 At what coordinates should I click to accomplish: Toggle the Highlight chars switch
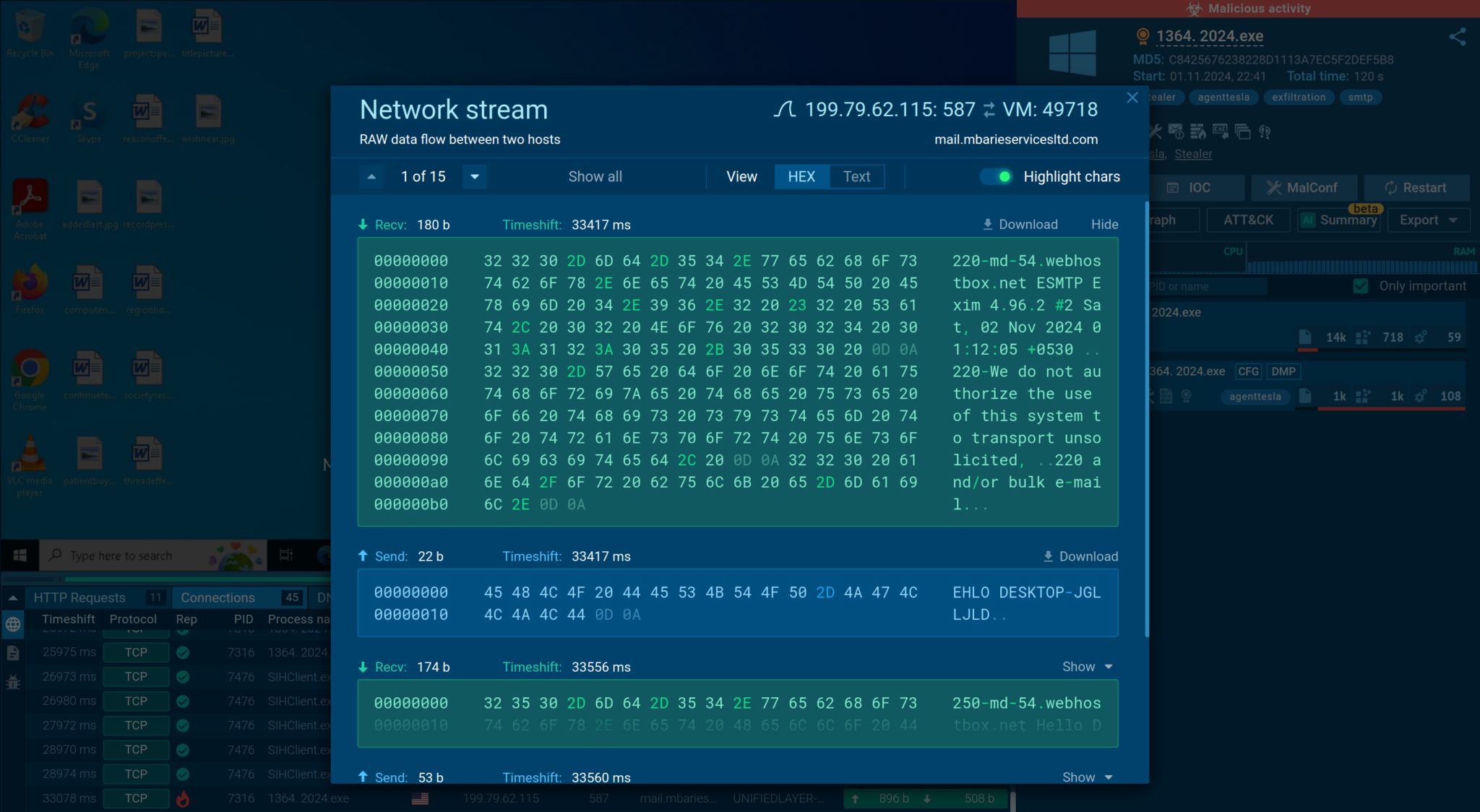point(997,177)
